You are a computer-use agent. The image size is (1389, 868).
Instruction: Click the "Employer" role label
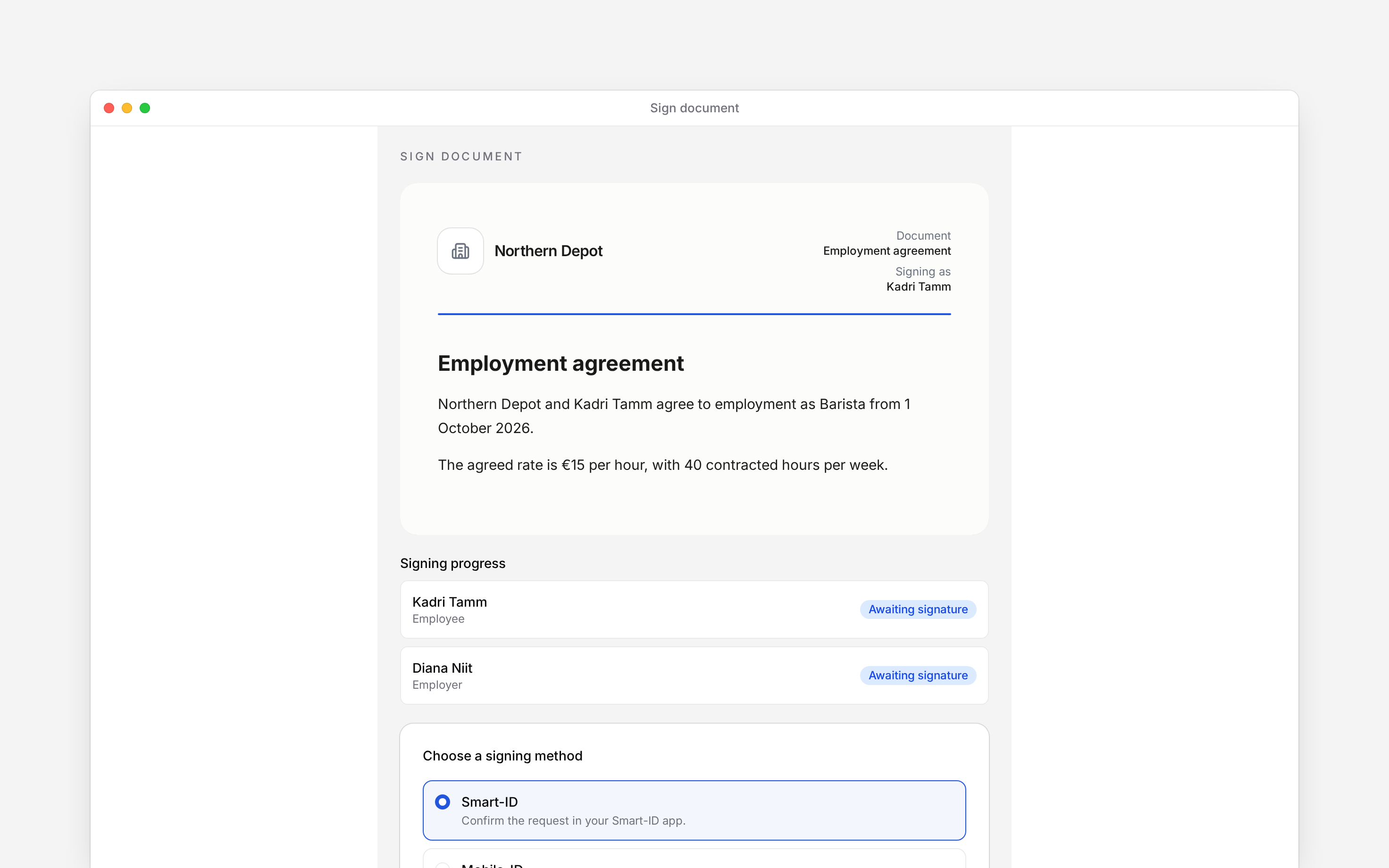point(437,685)
